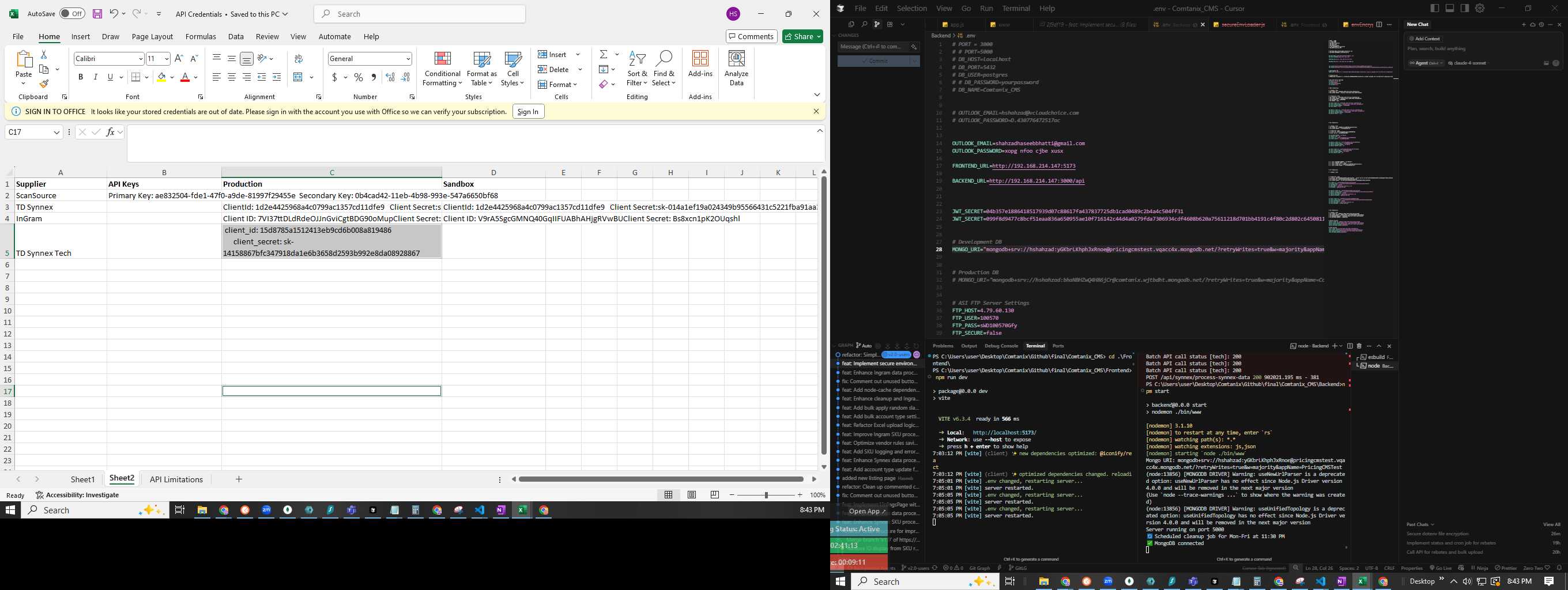Open the fill color dropdown arrow

pos(172,77)
